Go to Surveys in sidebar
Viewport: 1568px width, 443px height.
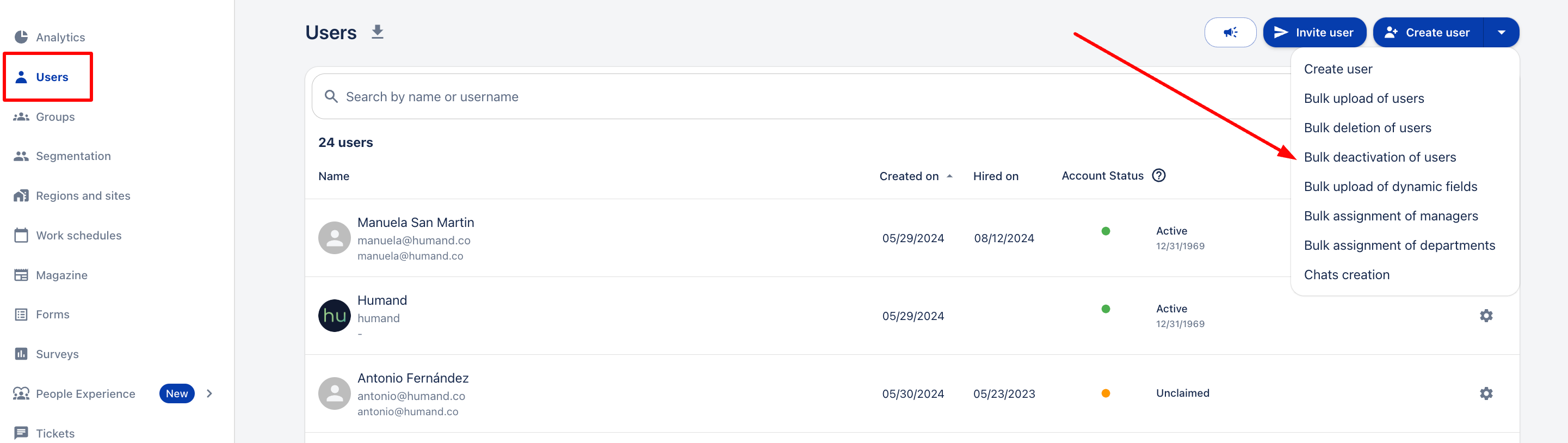[x=57, y=354]
